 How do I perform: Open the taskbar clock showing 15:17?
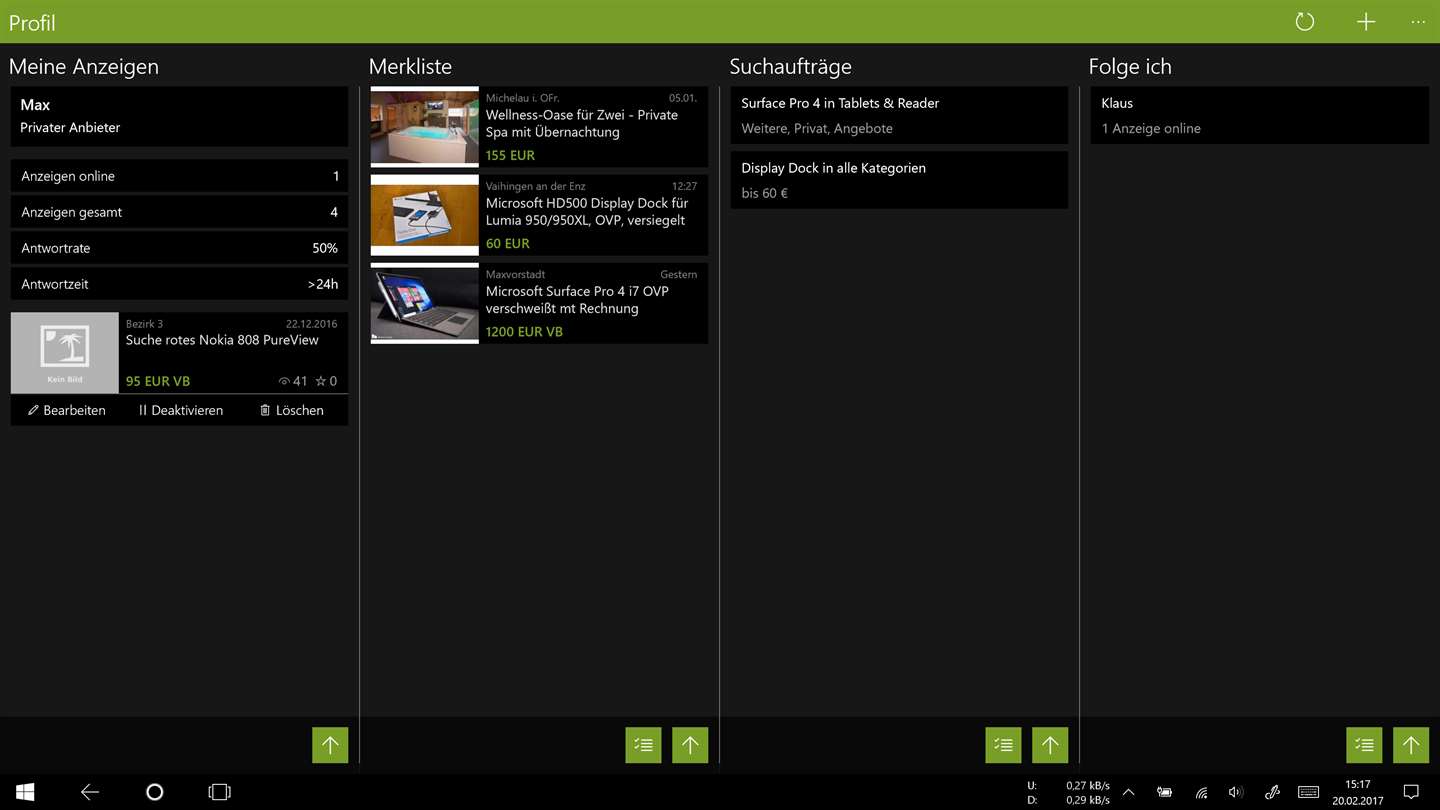click(x=1358, y=792)
